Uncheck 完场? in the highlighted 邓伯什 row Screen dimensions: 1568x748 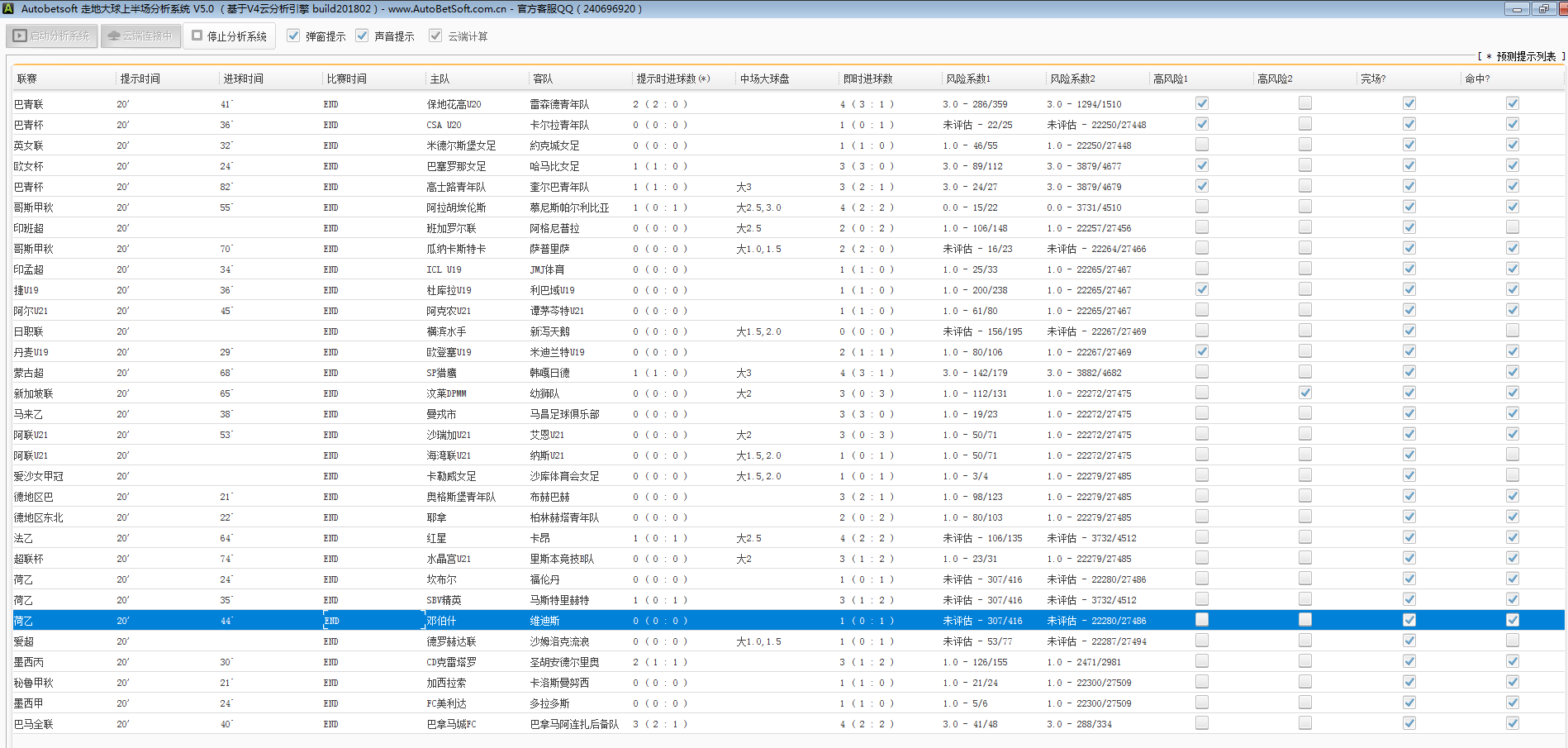1409,620
